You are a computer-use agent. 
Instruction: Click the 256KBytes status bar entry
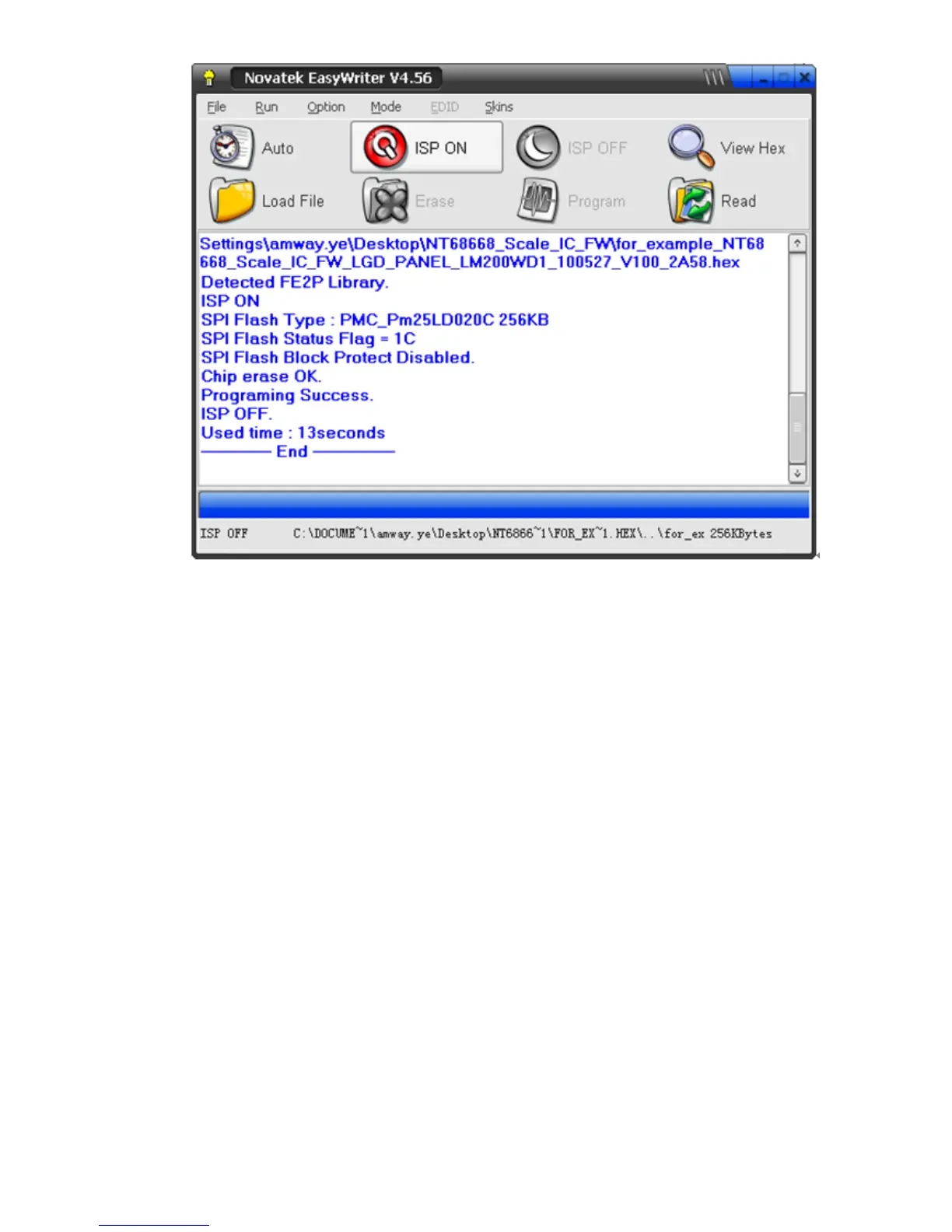(x=741, y=534)
